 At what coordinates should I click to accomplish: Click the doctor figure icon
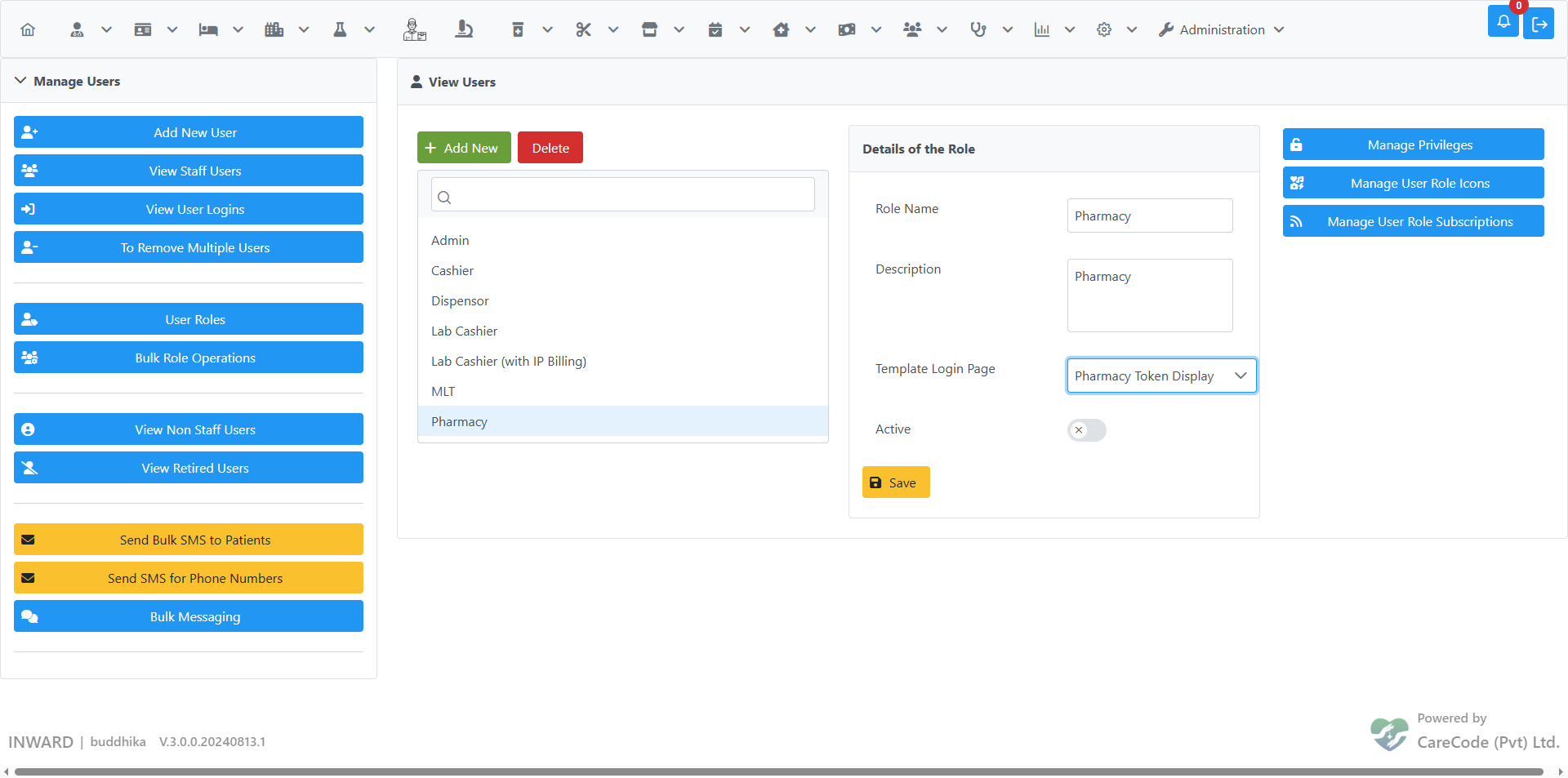tap(414, 29)
